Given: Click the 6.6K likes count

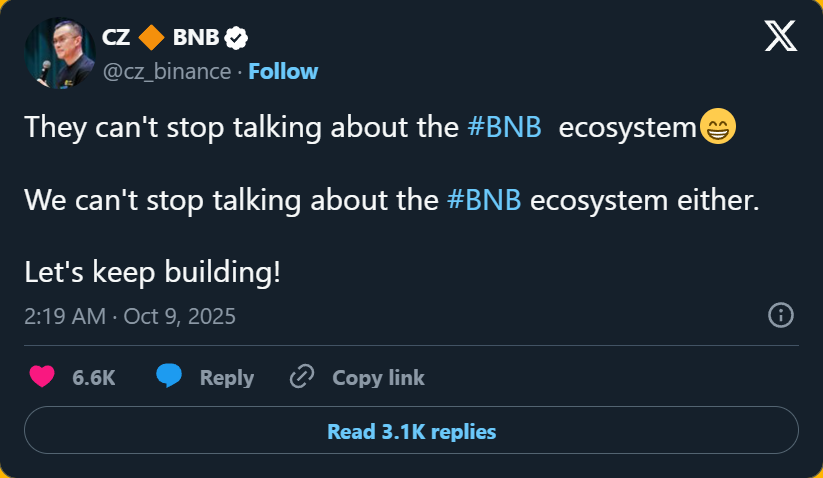Looking at the screenshot, I should pyautogui.click(x=94, y=378).
